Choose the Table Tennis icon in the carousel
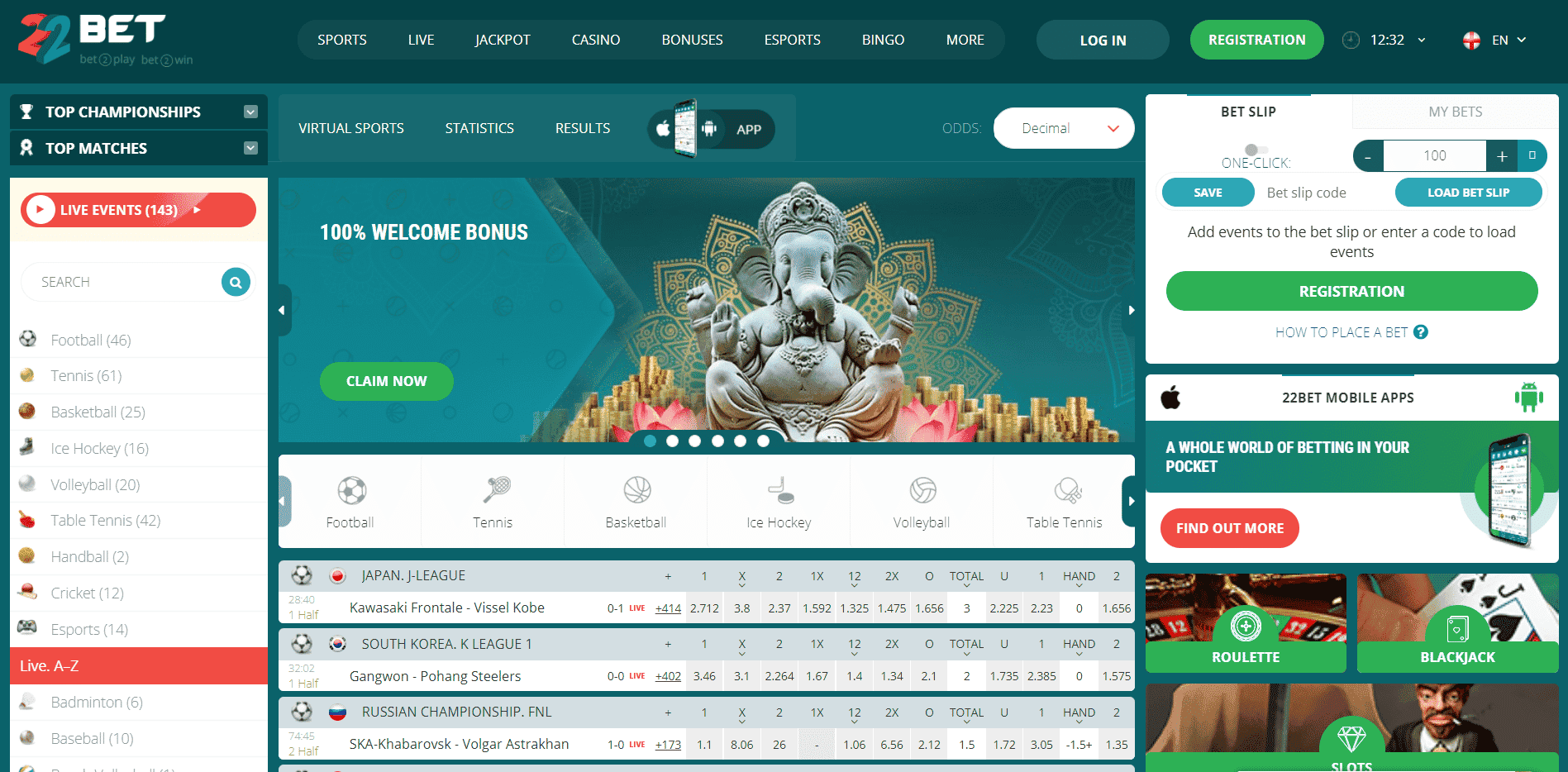Viewport: 1568px width, 772px height. [x=1067, y=490]
